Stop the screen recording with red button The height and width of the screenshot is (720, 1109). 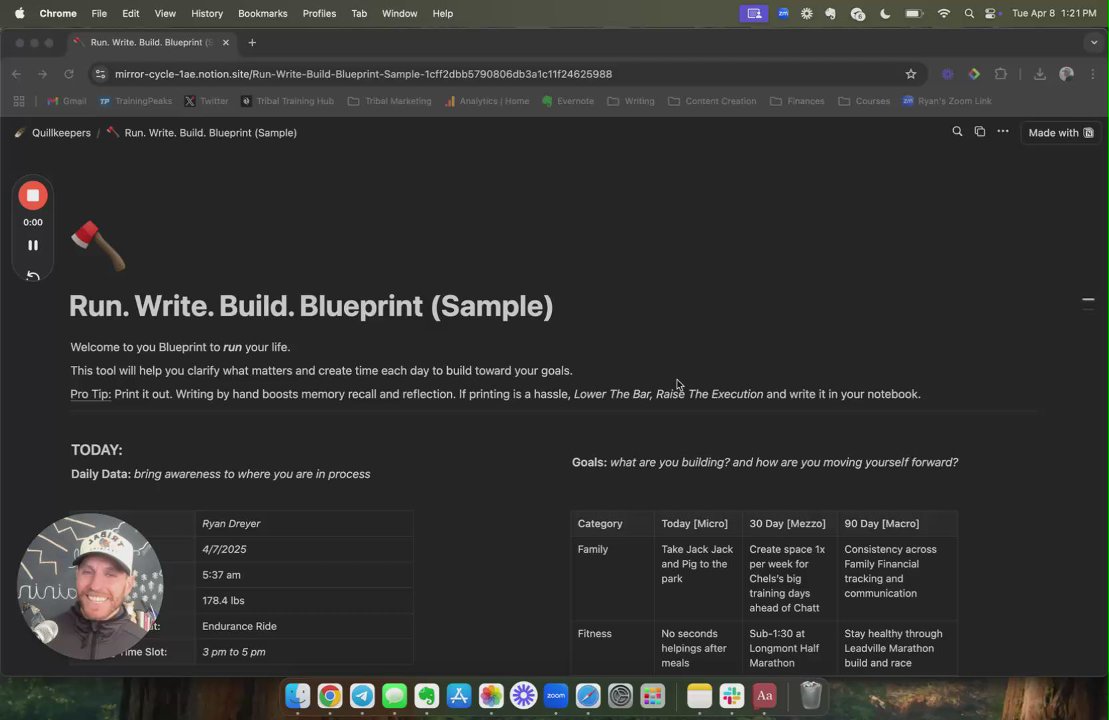(33, 196)
